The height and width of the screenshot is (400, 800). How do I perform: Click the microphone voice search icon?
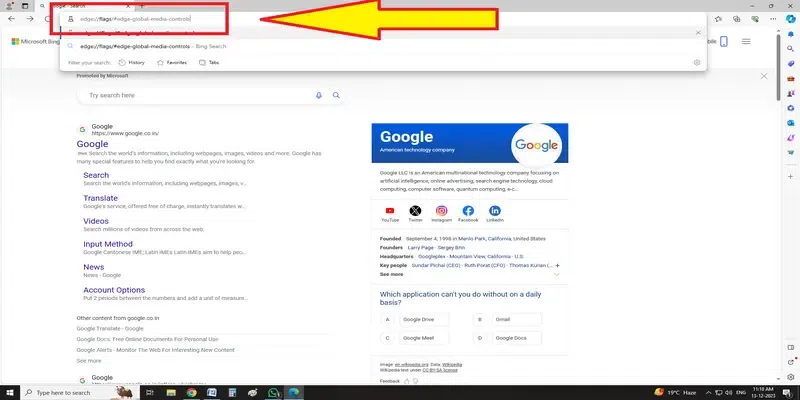click(x=319, y=95)
